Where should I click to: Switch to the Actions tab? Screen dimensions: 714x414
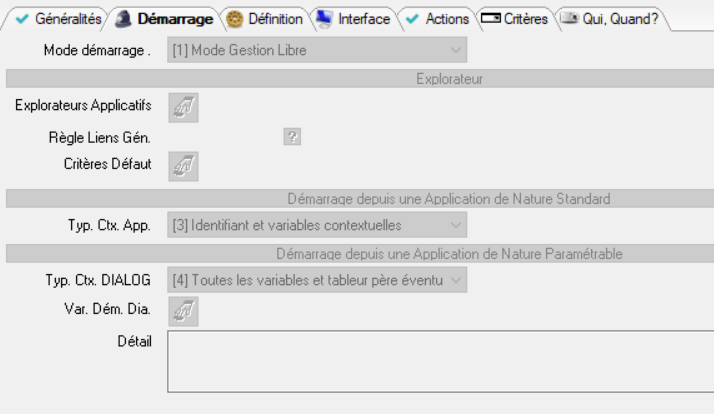(x=437, y=19)
